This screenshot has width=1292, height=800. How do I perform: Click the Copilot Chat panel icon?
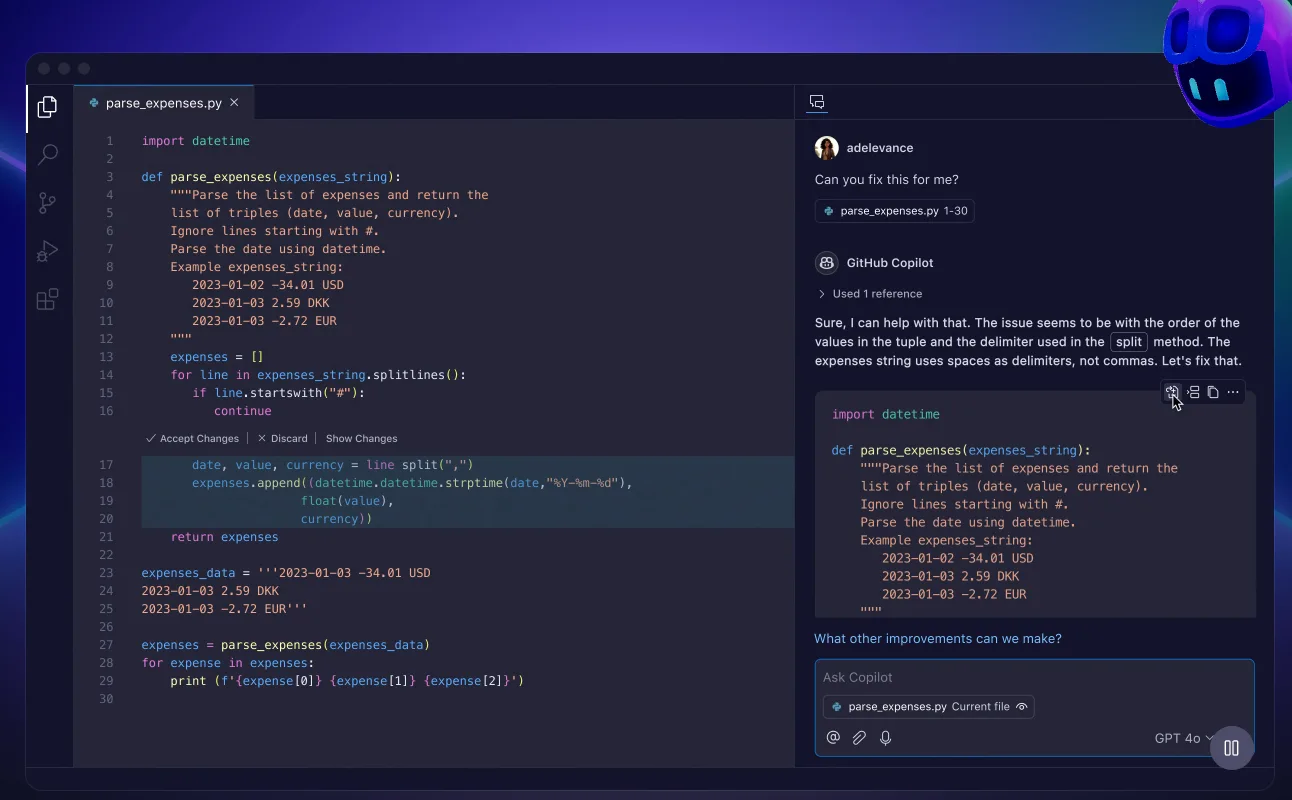[x=817, y=102]
